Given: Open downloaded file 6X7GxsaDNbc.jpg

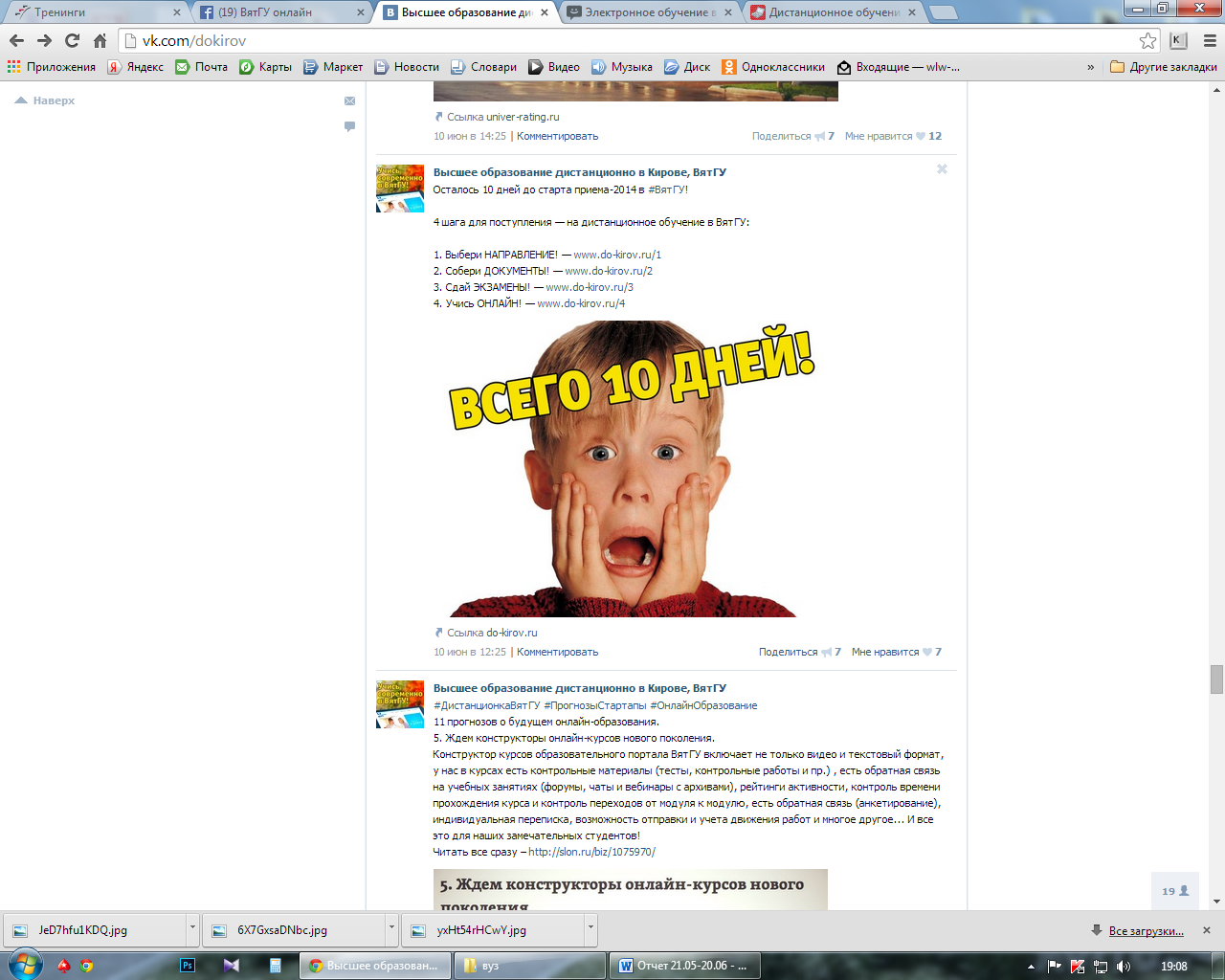Looking at the screenshot, I should (x=295, y=929).
